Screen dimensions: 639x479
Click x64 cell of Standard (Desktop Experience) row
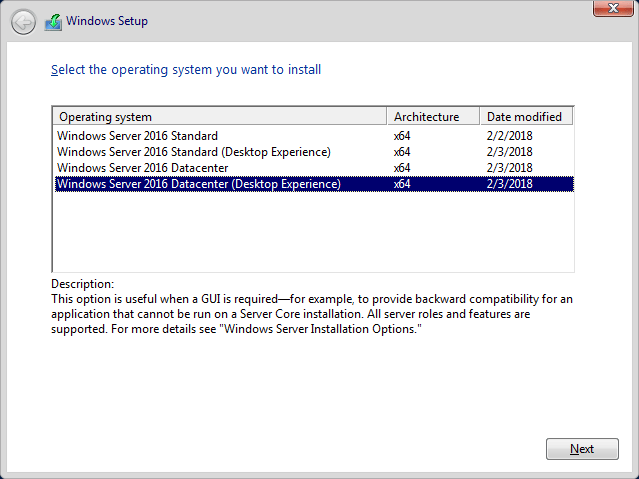point(402,152)
